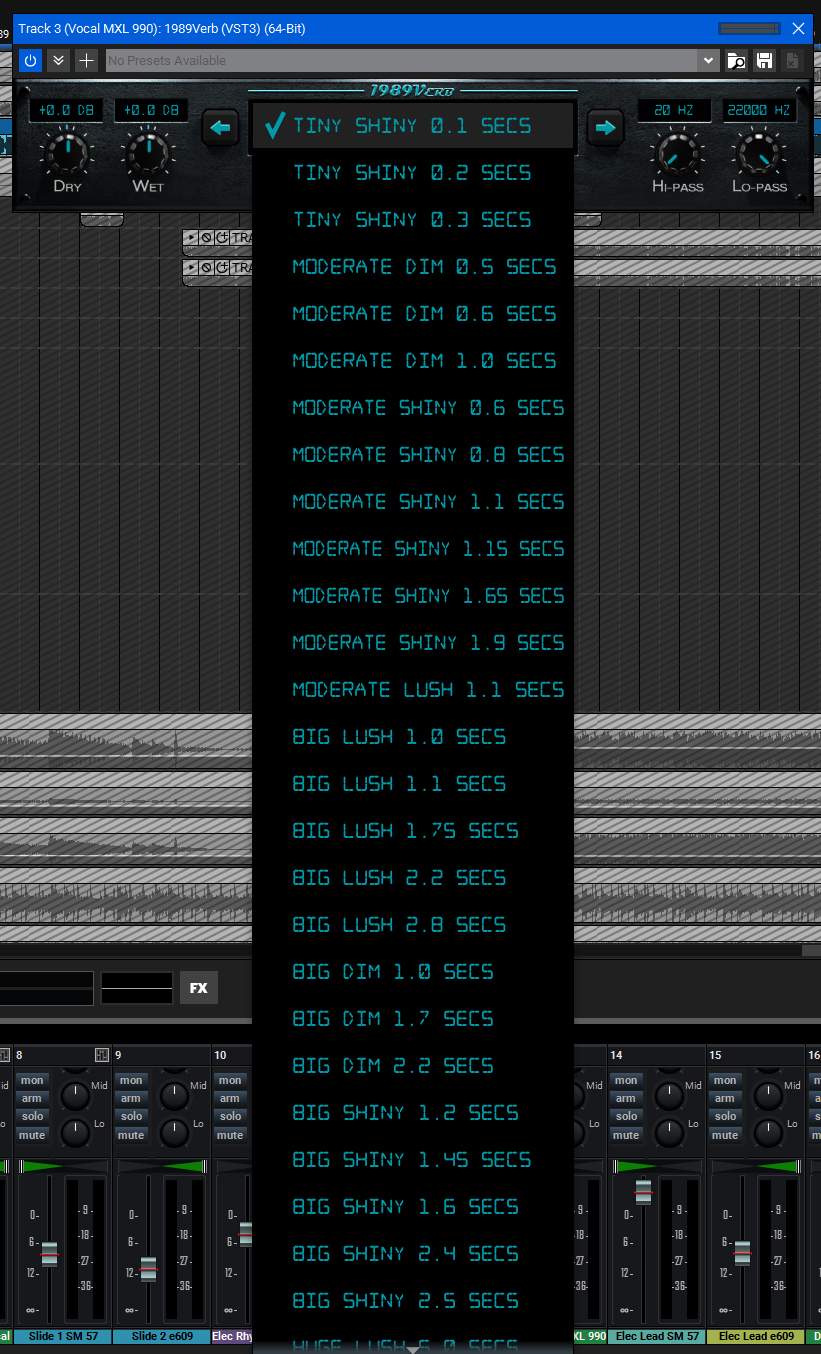This screenshot has width=821, height=1354.
Task: Click the Dry +0.0 dB value field
Action: [x=66, y=110]
